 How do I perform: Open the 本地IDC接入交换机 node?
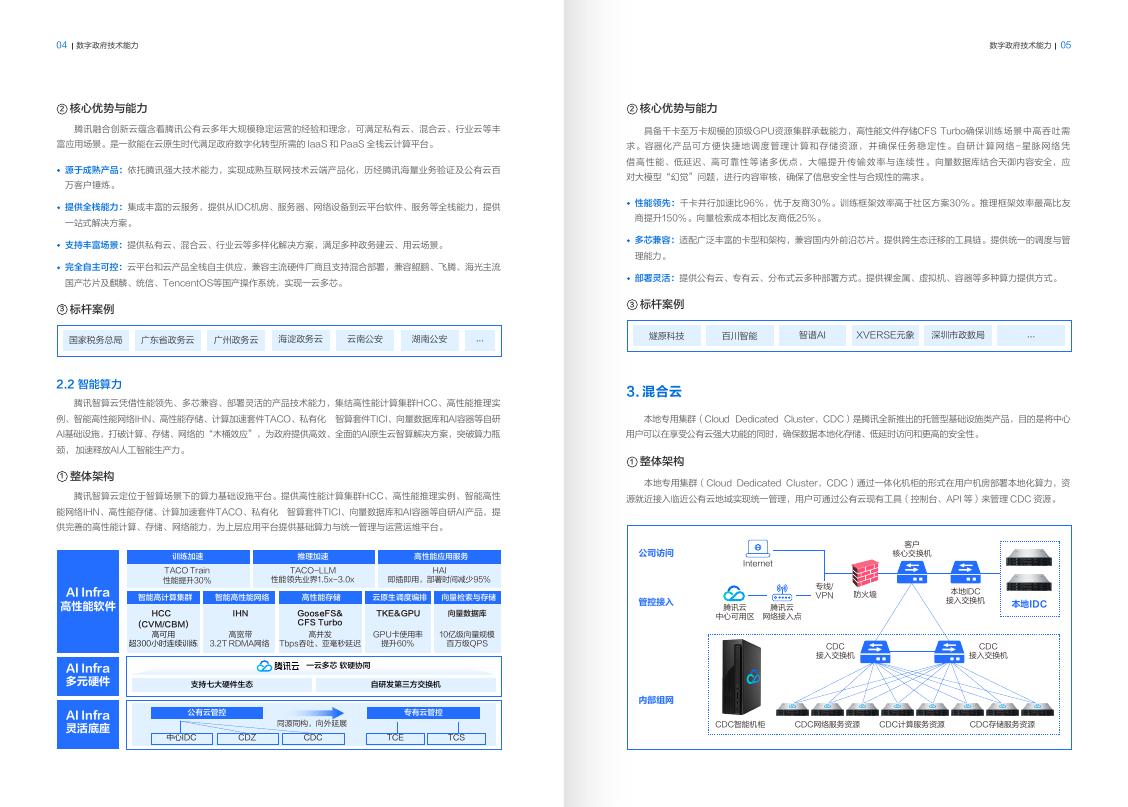pyautogui.click(x=966, y=573)
